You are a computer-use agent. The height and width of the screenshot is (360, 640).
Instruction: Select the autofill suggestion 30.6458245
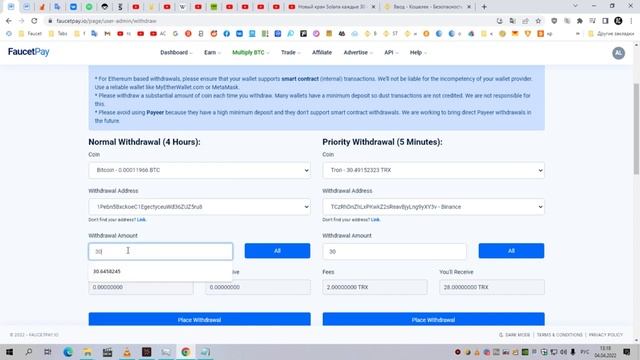[160, 271]
